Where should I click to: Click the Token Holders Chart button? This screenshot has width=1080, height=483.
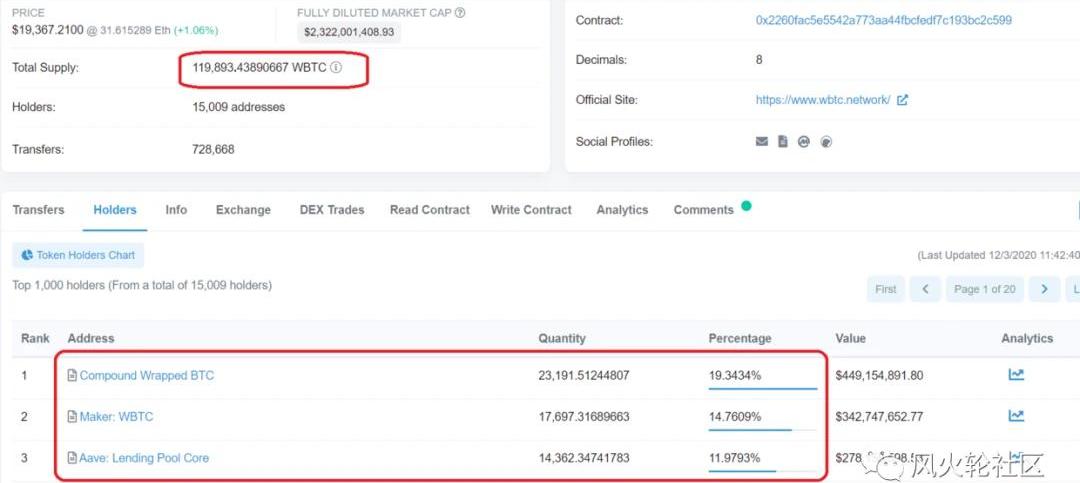click(79, 255)
